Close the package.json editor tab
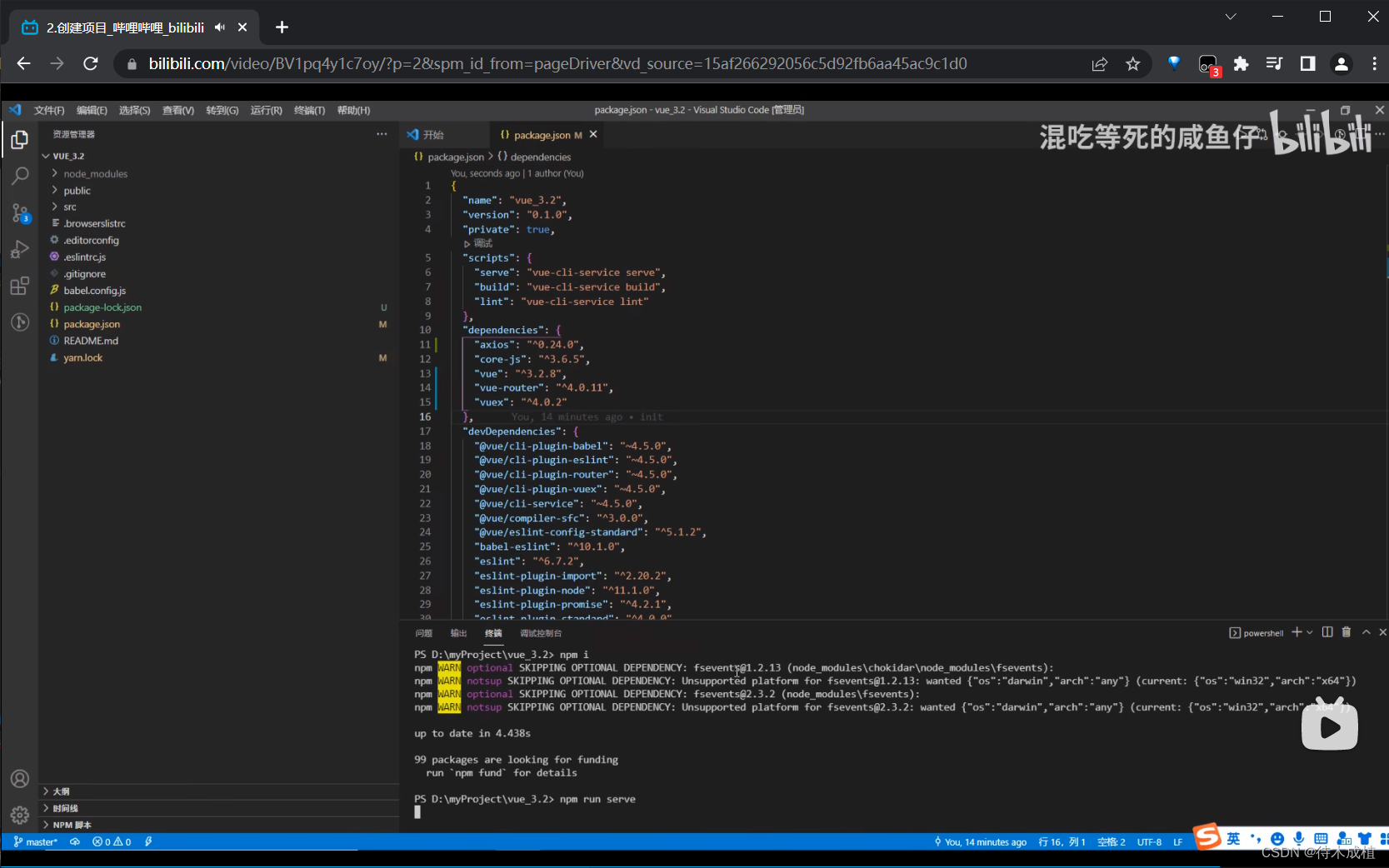The image size is (1389, 868). click(593, 134)
